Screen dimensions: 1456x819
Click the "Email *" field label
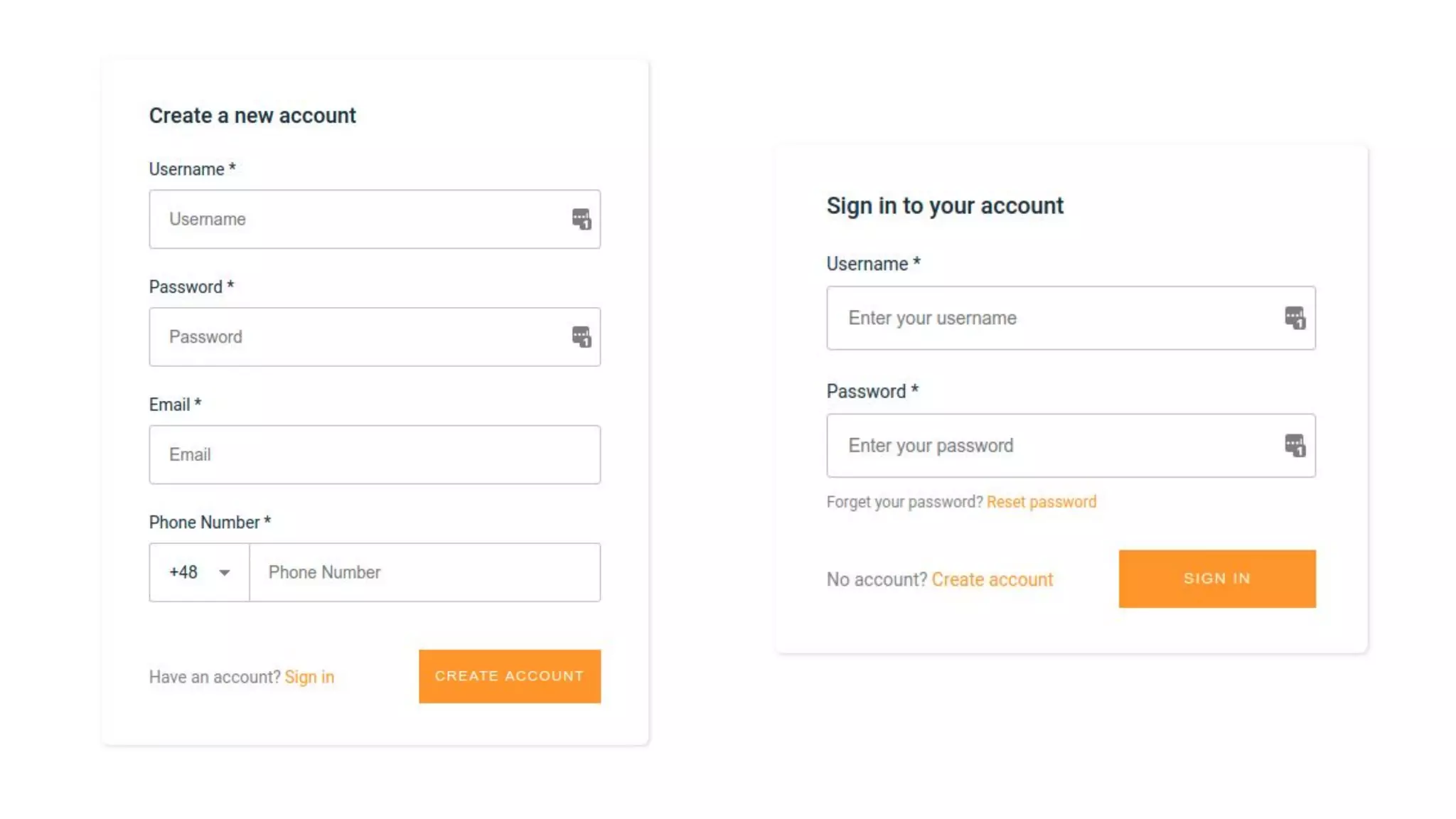click(175, 405)
